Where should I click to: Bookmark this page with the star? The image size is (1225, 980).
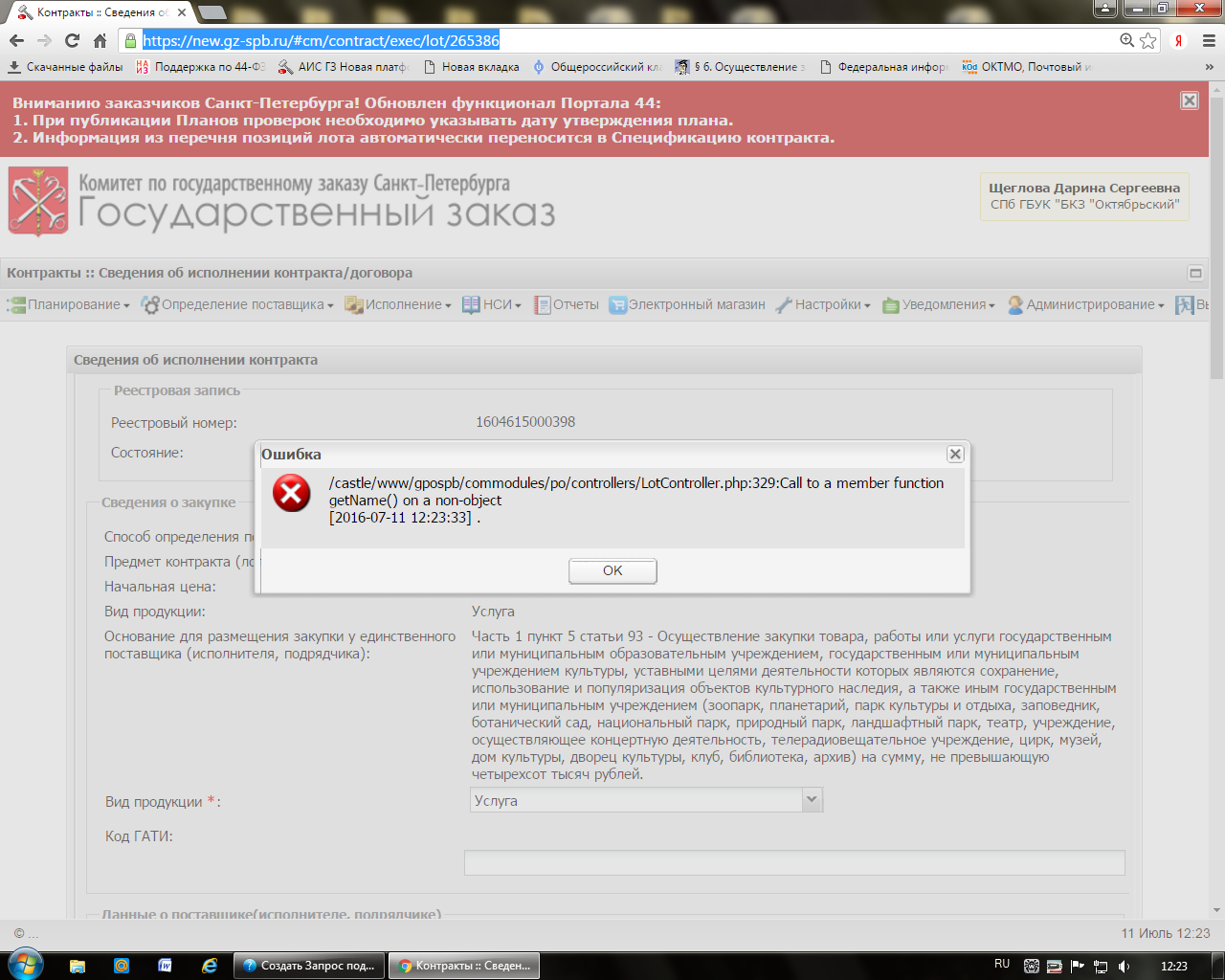1148,40
